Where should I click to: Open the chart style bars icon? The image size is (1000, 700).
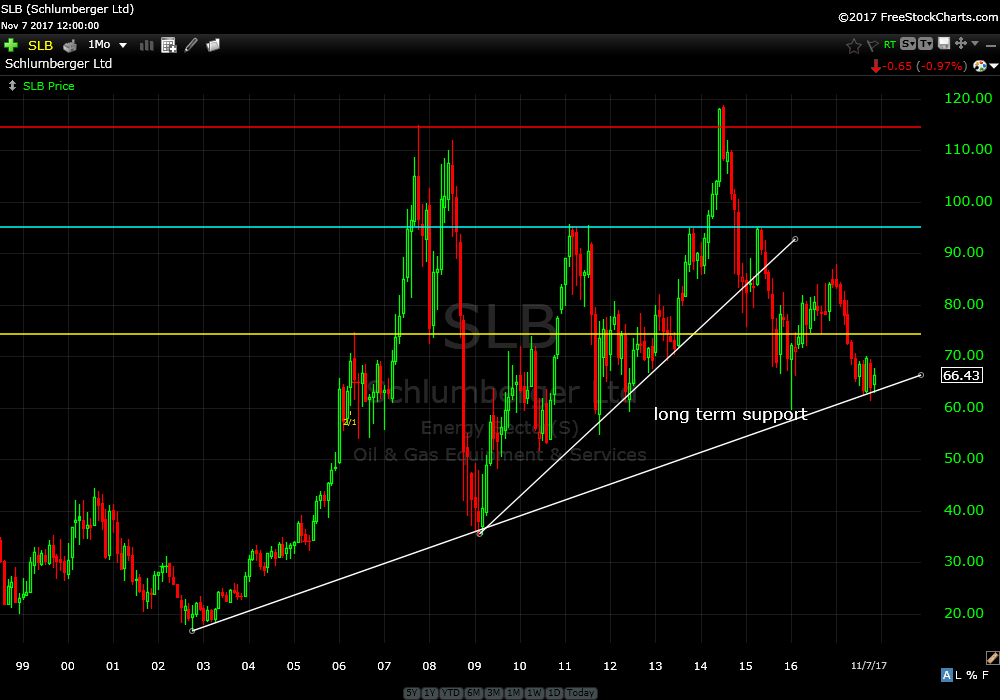pyautogui.click(x=147, y=45)
